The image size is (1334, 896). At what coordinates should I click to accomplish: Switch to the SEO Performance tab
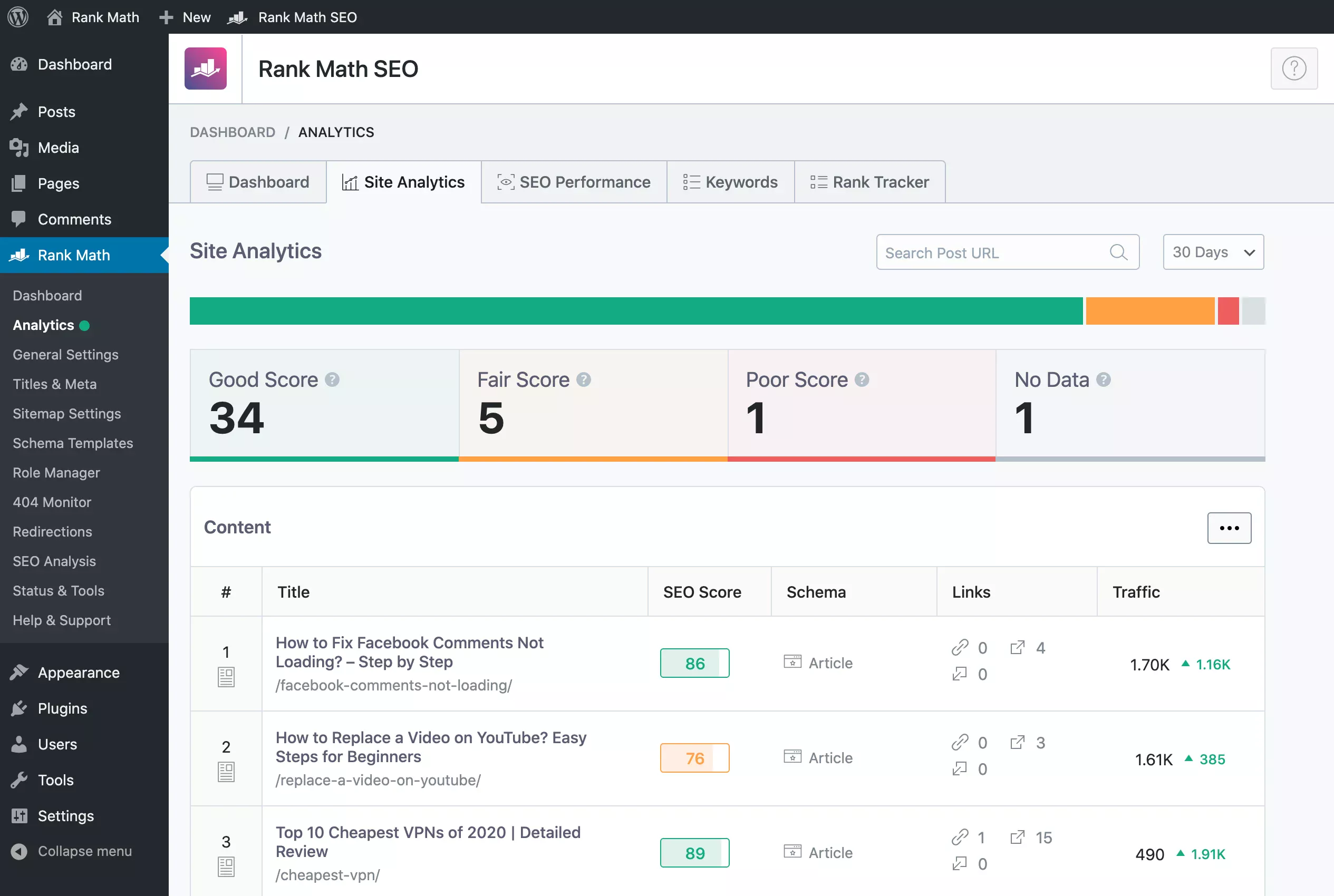(574, 182)
